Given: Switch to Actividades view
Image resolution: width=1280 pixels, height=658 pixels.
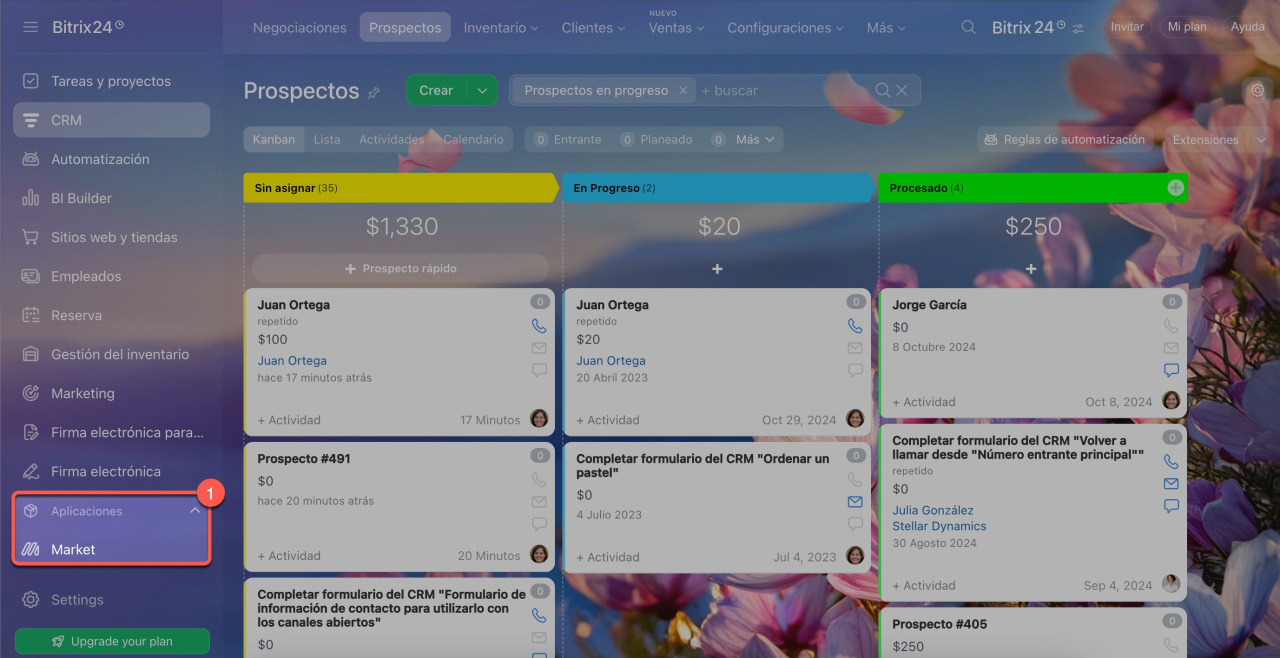Looking at the screenshot, I should pyautogui.click(x=392, y=139).
